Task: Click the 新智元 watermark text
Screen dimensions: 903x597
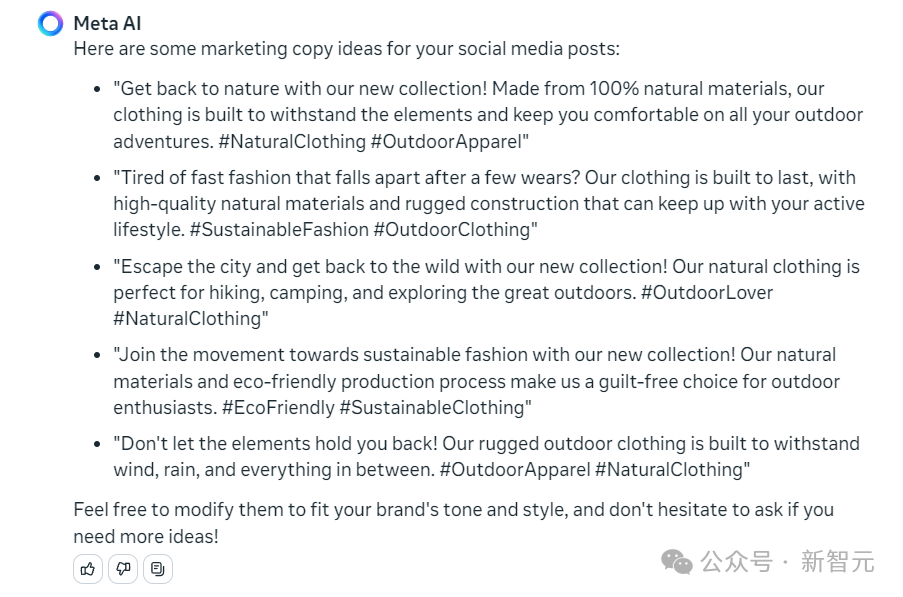Action: pos(838,561)
